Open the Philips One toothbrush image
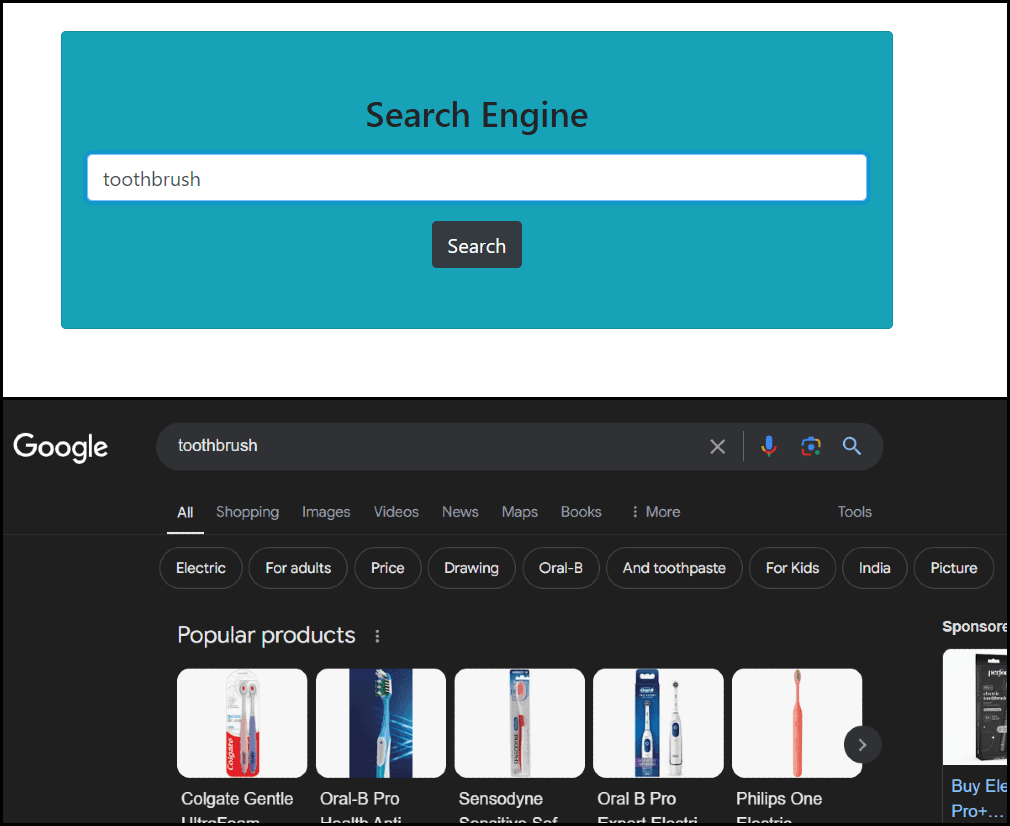The height and width of the screenshot is (826, 1010). pos(797,723)
